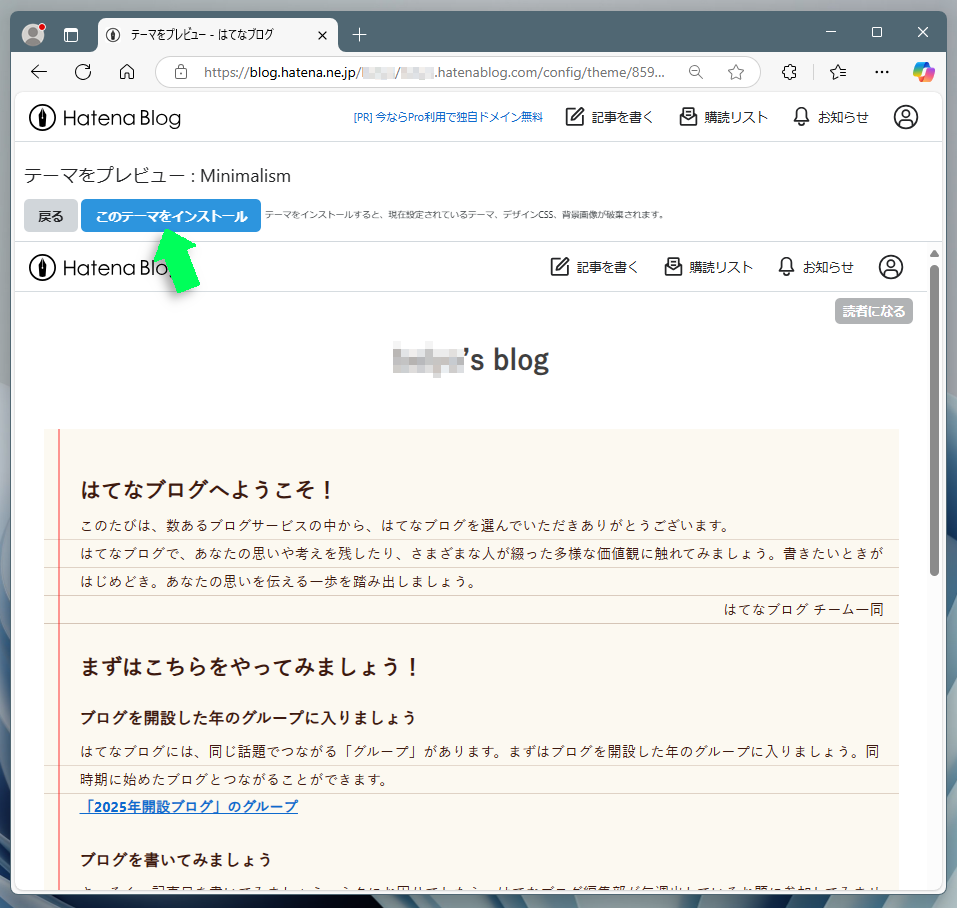Image resolution: width=957 pixels, height=908 pixels.
Task: Open the はてなブログへようこそ！ article heading
Action: [x=206, y=490]
